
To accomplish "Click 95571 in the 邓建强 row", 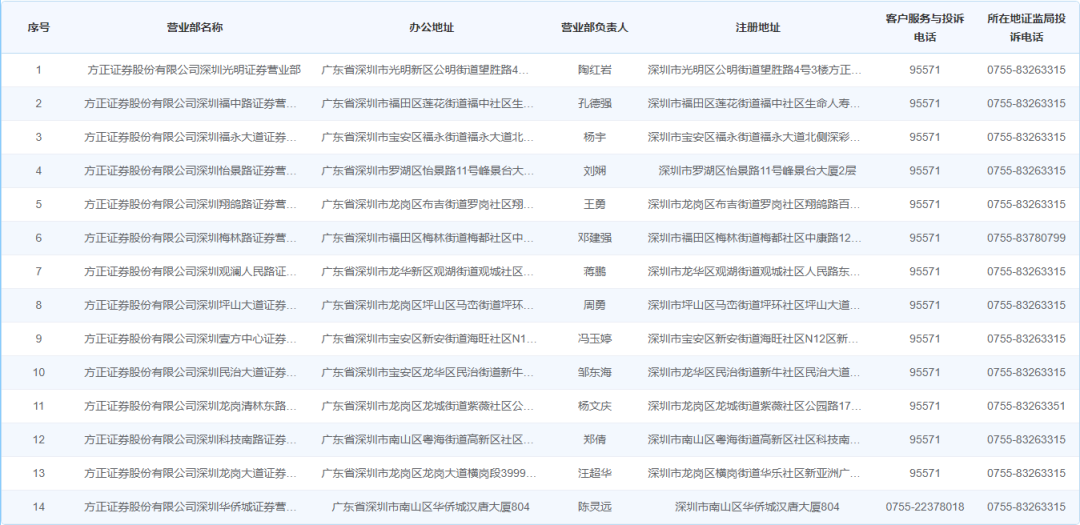I will (x=925, y=238).
